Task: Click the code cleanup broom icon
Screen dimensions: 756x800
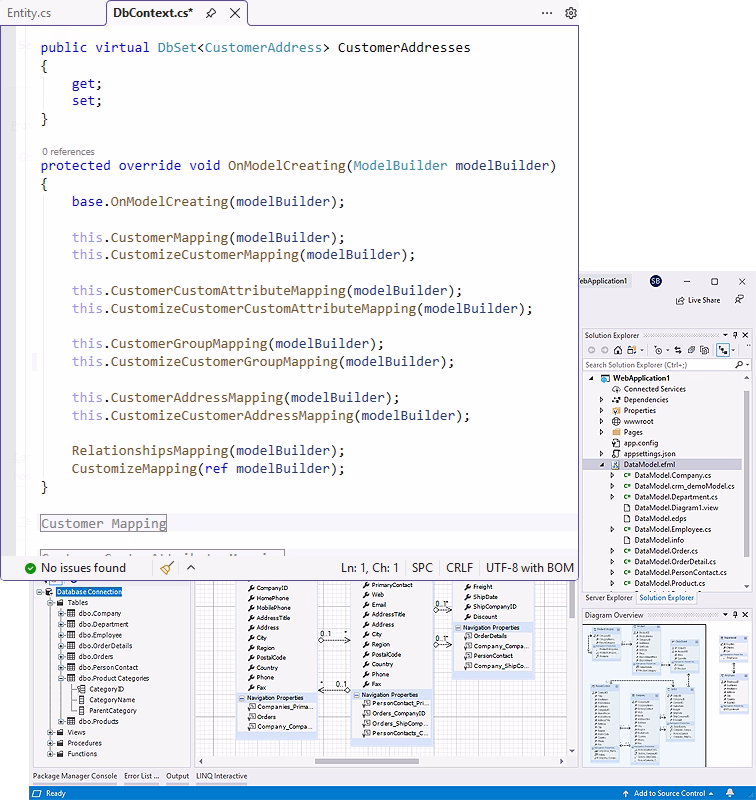Action: point(167,568)
